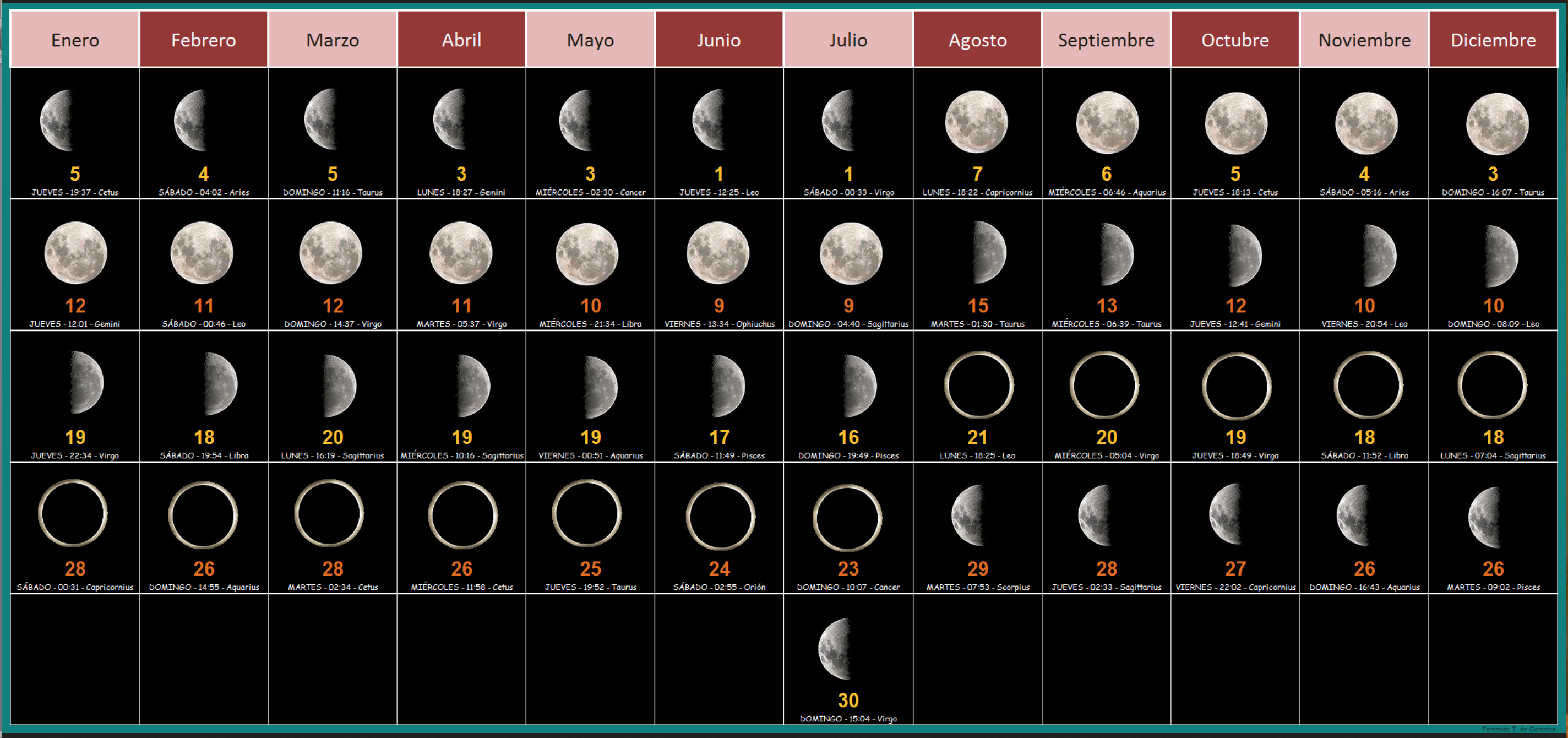1568x738 pixels.
Task: Click text 'VIERNES - 22:02 - Capricornius'
Action: coord(1235,587)
